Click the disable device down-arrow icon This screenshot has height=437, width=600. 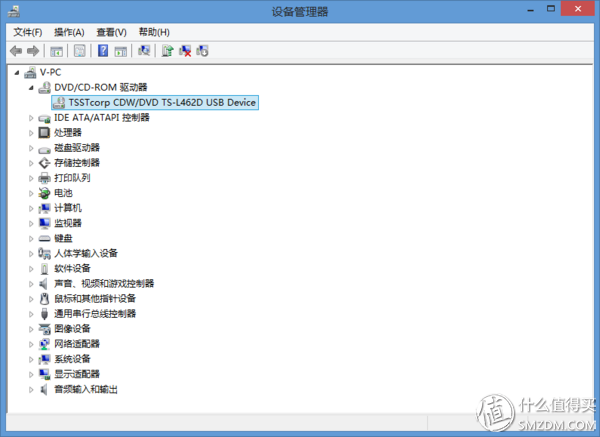[202, 50]
